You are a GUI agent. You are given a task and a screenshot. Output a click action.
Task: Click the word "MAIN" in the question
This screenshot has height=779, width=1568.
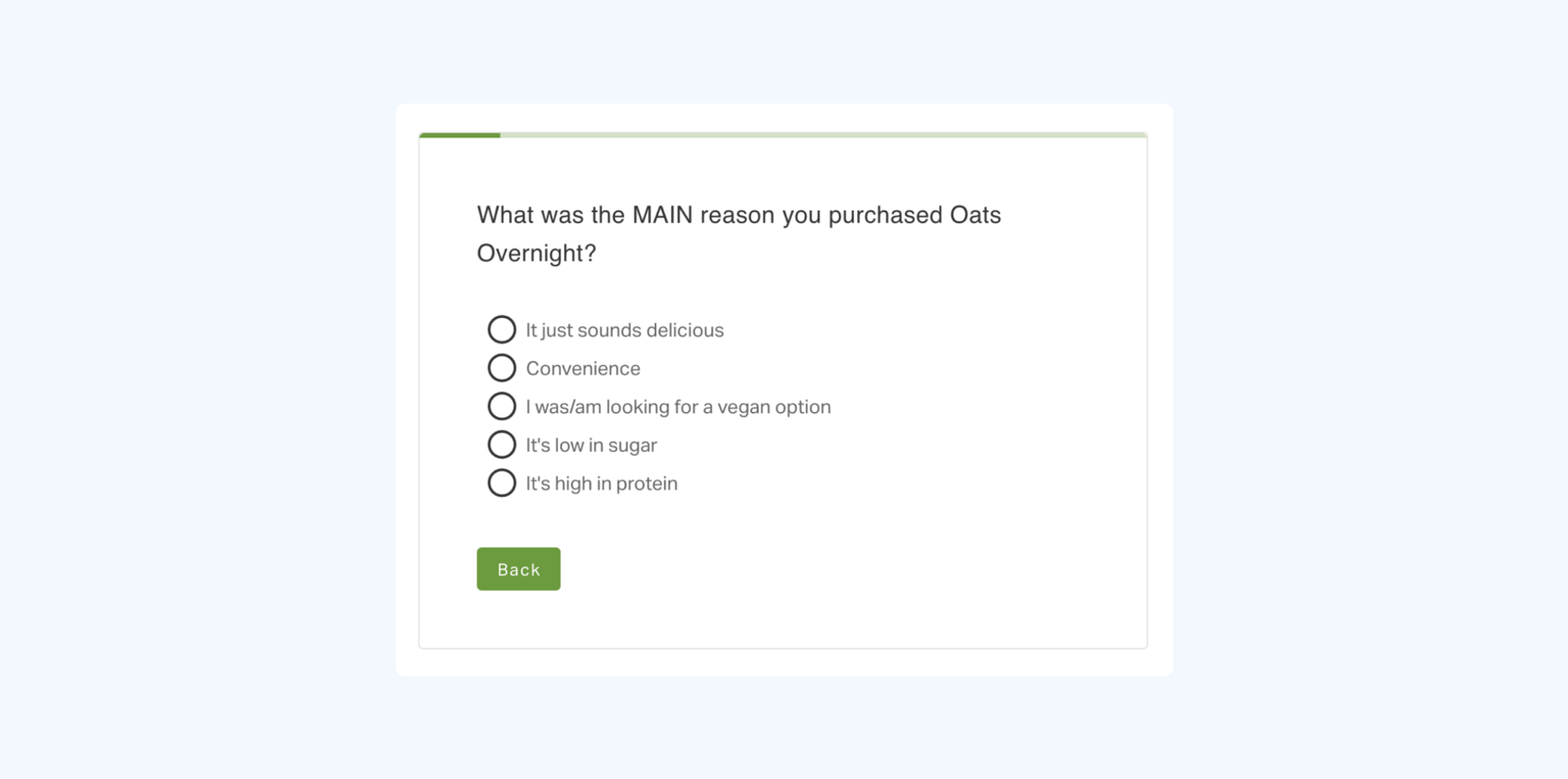(663, 215)
